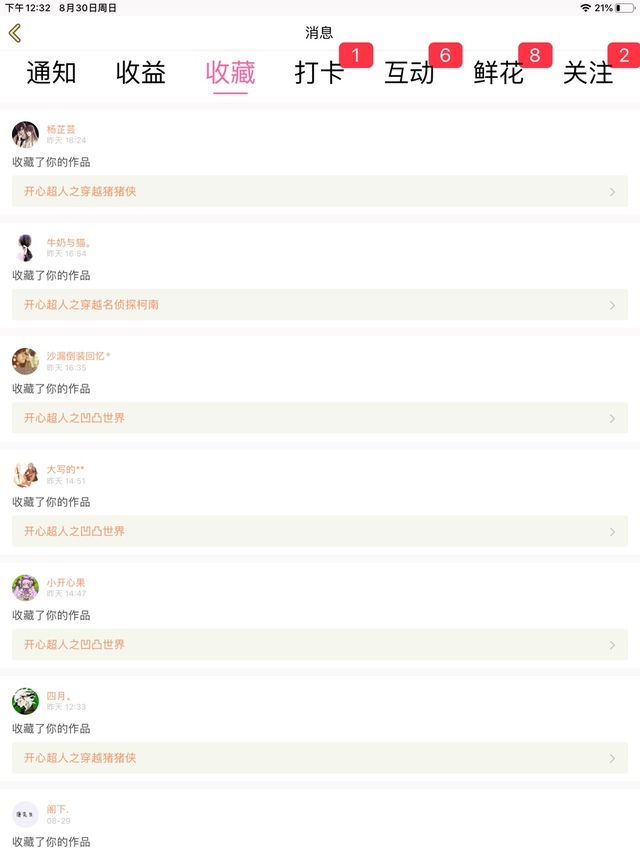640x853 pixels.
Task: Tap the 大写的** user avatar
Action: point(26,474)
